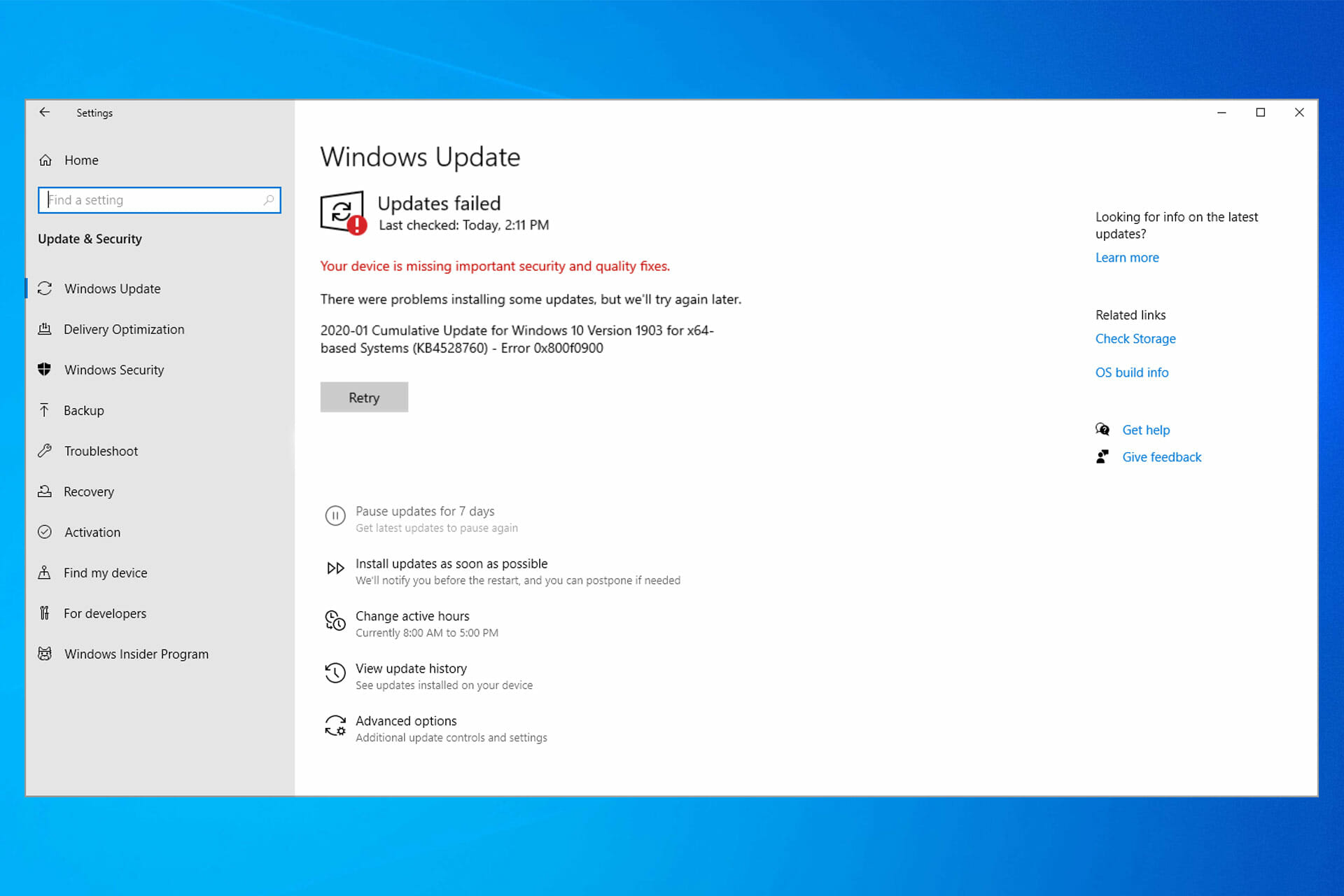Focus the Find a setting search box
Viewport: 1344px width, 896px height.
(x=160, y=200)
